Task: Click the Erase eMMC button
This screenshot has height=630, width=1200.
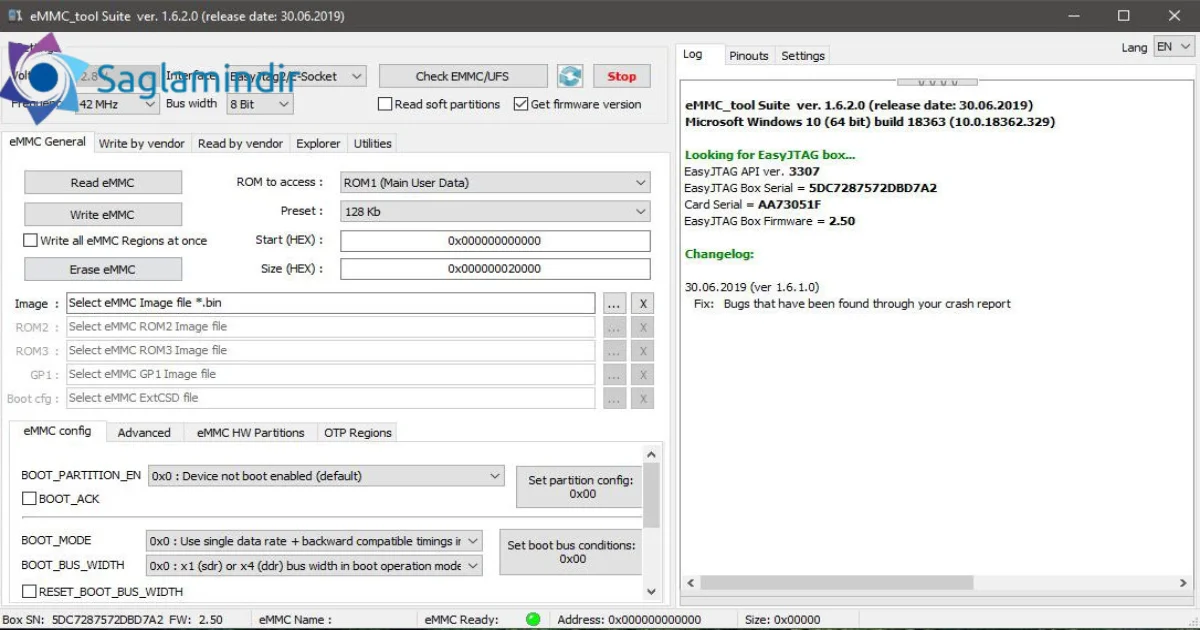Action: pos(102,269)
